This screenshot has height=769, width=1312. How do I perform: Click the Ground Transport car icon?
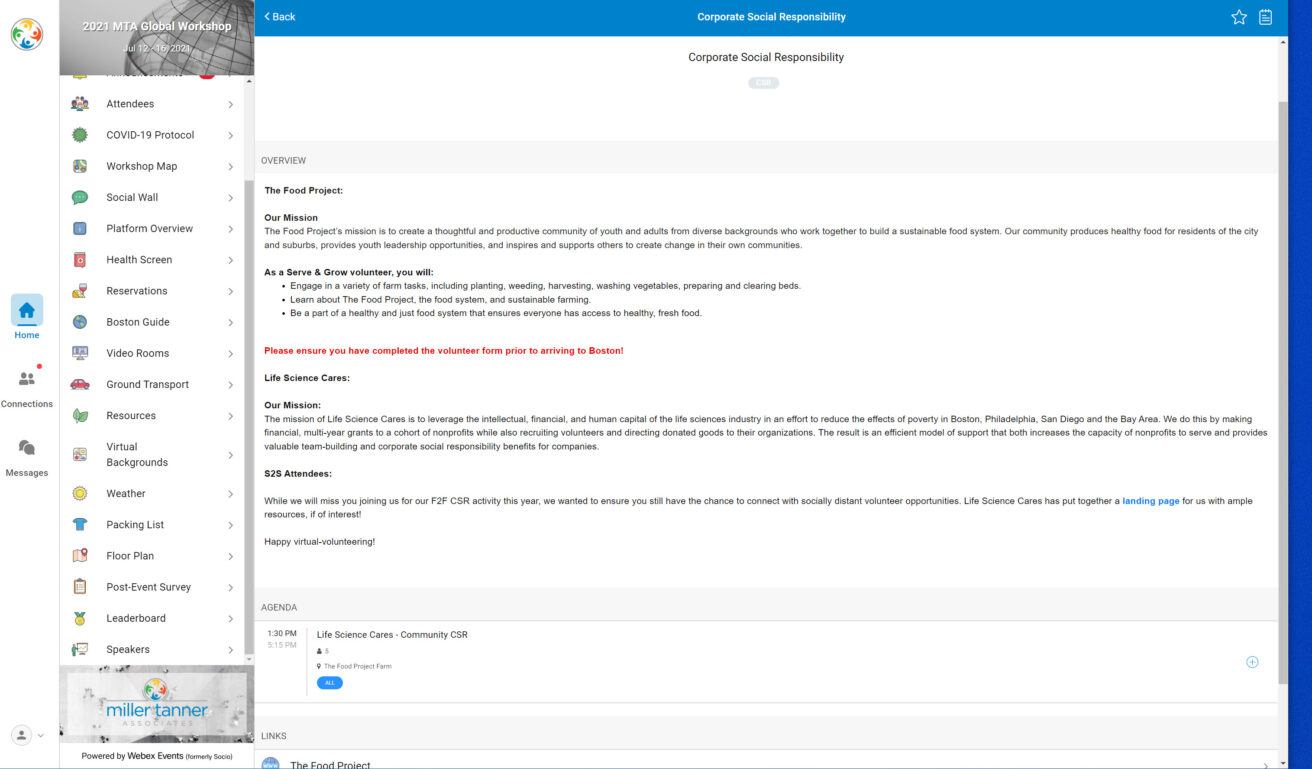(80, 384)
